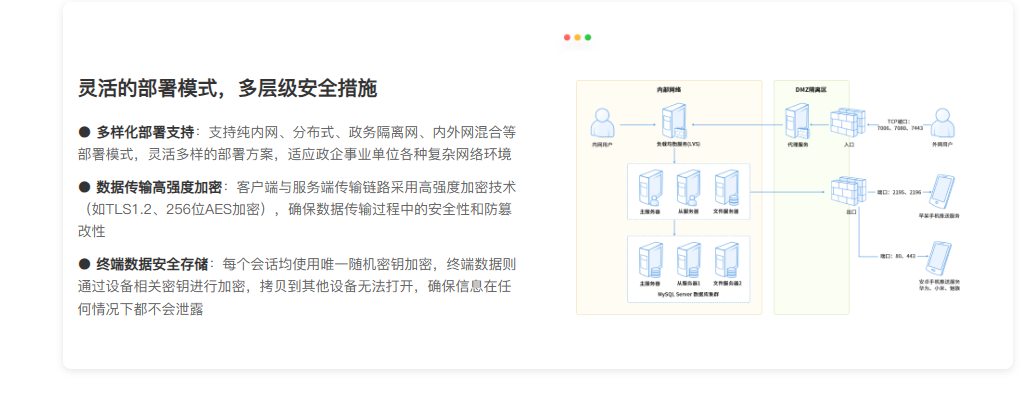The image size is (1033, 416).
Task: Select the 从服务器1 database server icon
Action: point(688,260)
